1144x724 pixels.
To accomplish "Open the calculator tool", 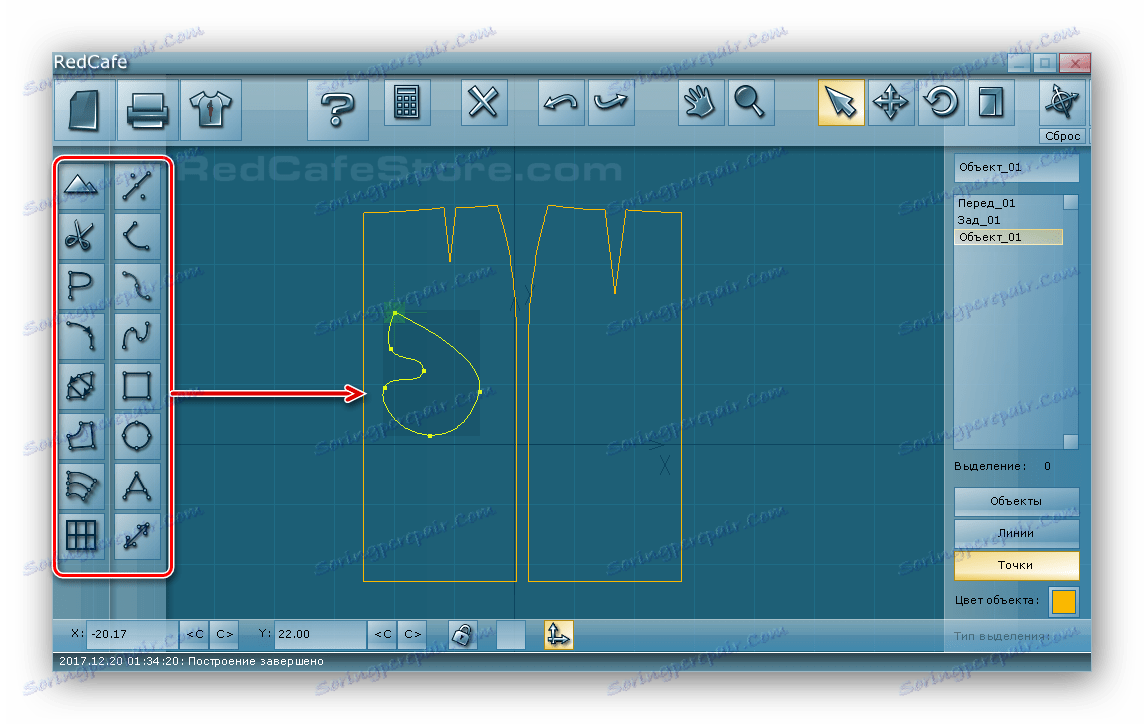I will point(406,102).
